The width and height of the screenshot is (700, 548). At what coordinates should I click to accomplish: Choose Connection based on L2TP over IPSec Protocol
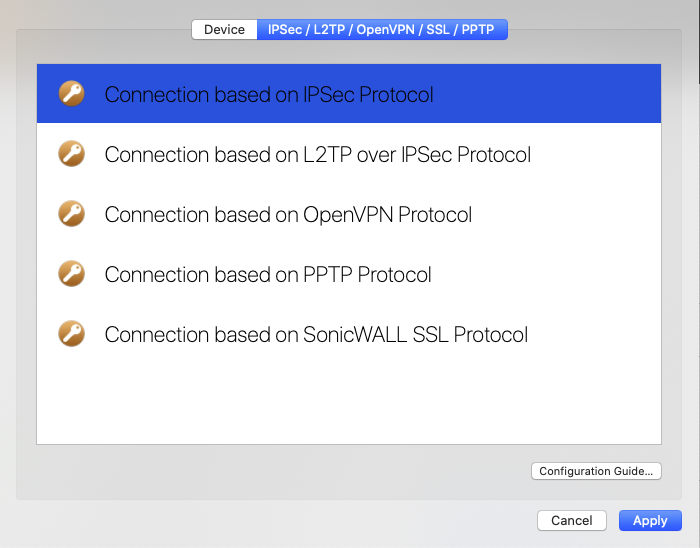[x=349, y=154]
